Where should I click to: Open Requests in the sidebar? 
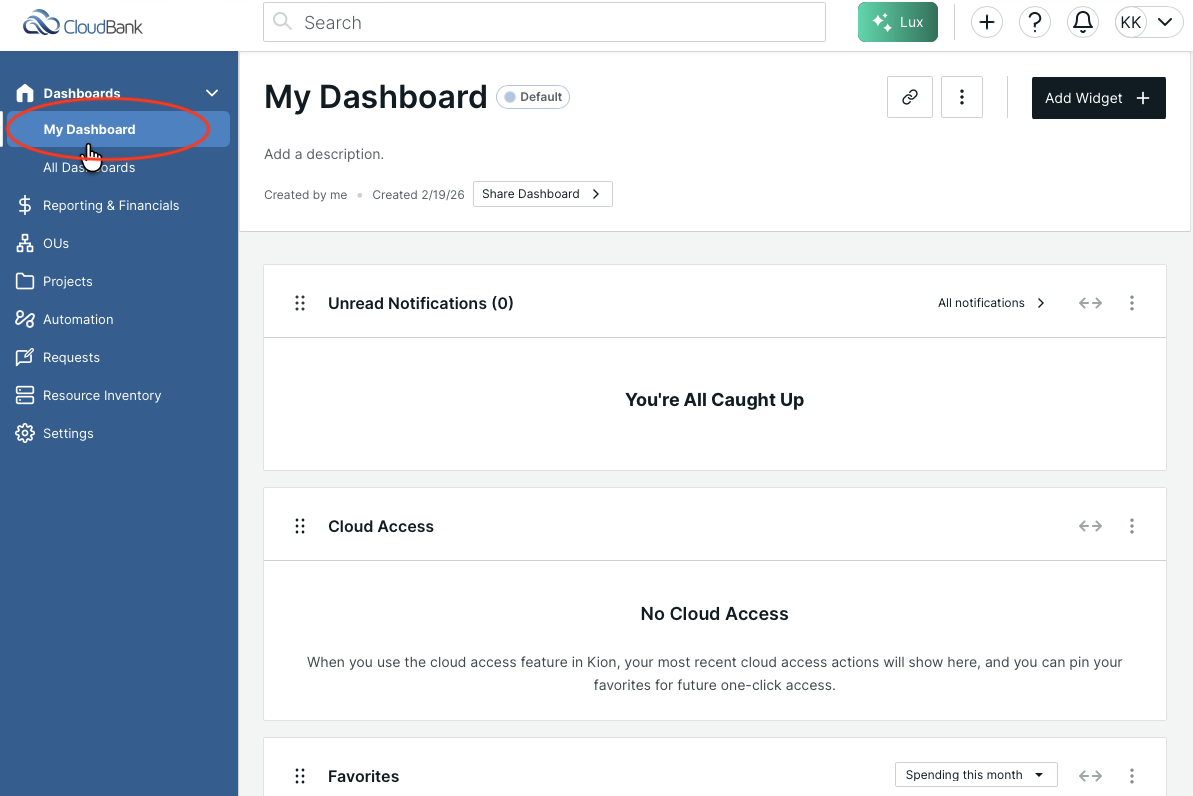[71, 358]
